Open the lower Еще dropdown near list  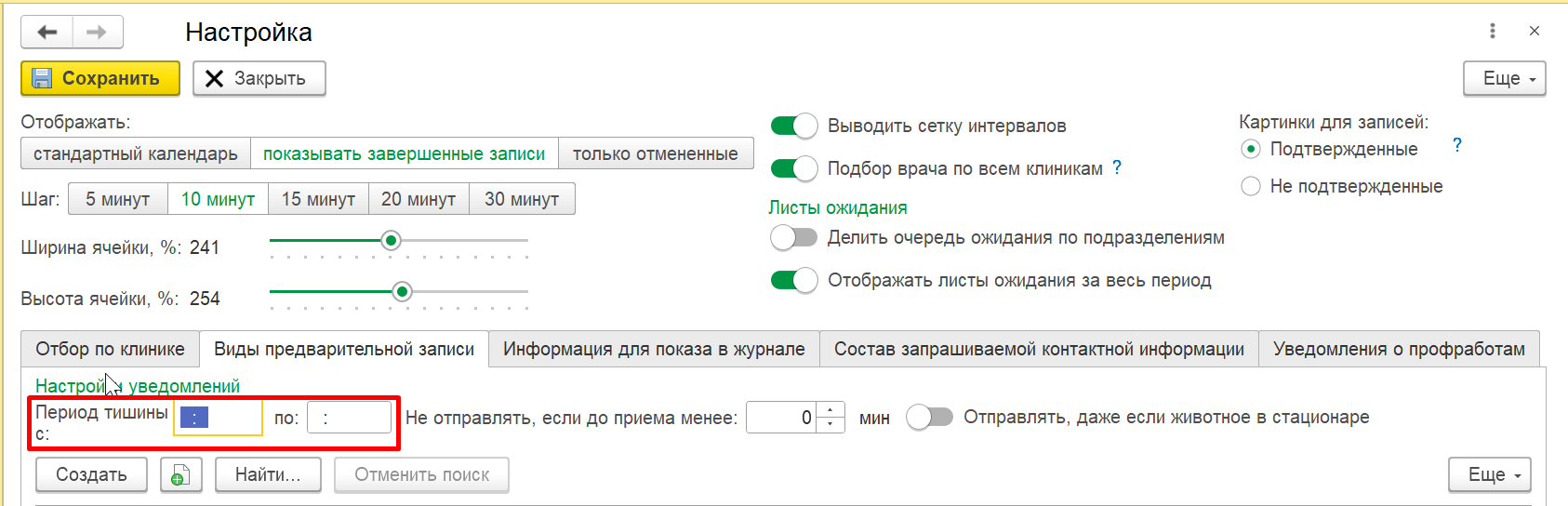[x=1489, y=475]
